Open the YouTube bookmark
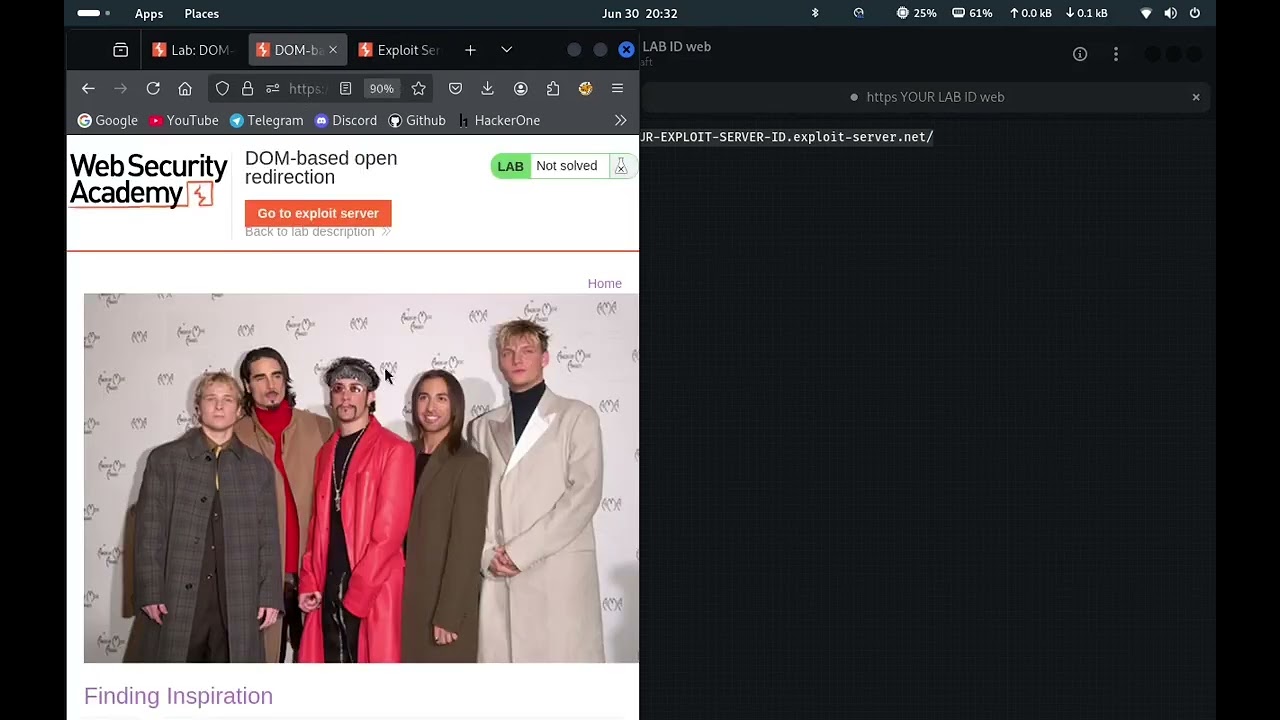Image resolution: width=1280 pixels, height=720 pixels. [184, 120]
